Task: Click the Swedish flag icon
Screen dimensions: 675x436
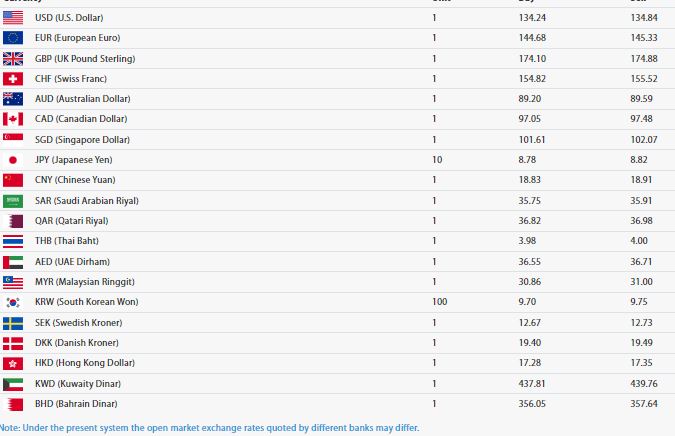Action: 13,323
